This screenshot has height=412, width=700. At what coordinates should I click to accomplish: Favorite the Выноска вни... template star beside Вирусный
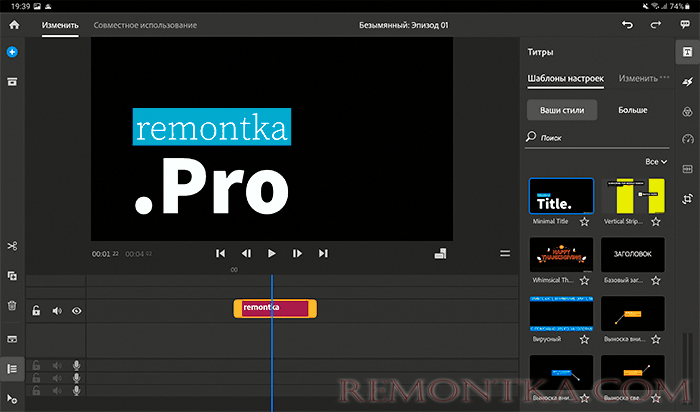point(655,340)
